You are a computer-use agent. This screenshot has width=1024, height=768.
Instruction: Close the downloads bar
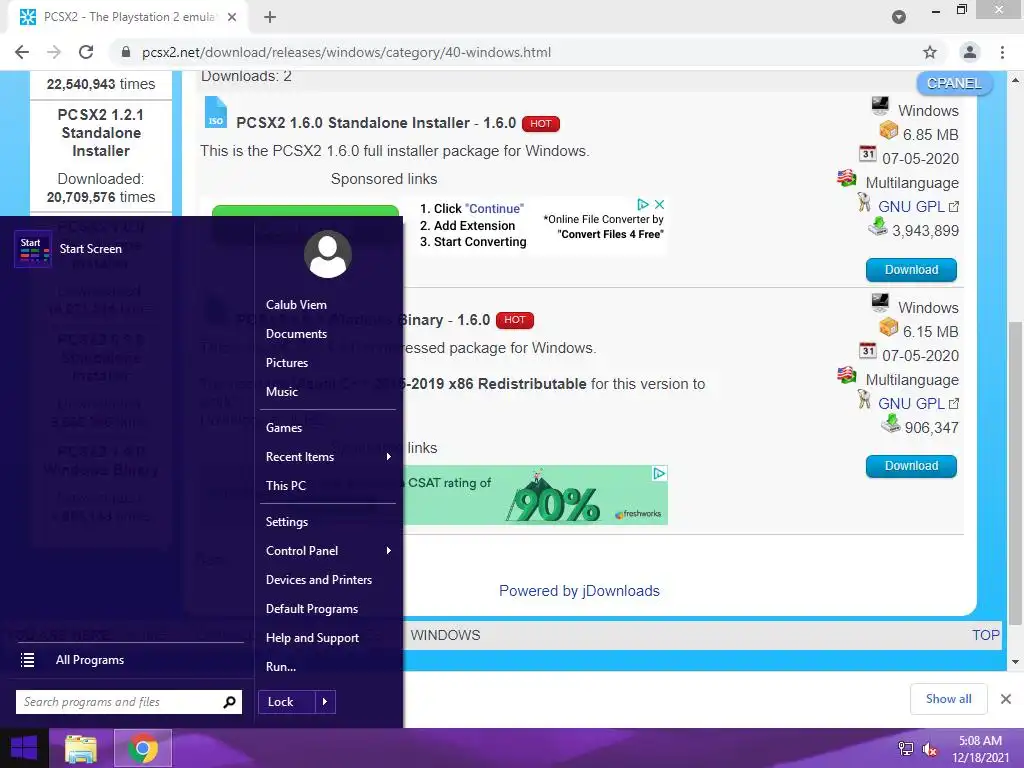click(1006, 699)
